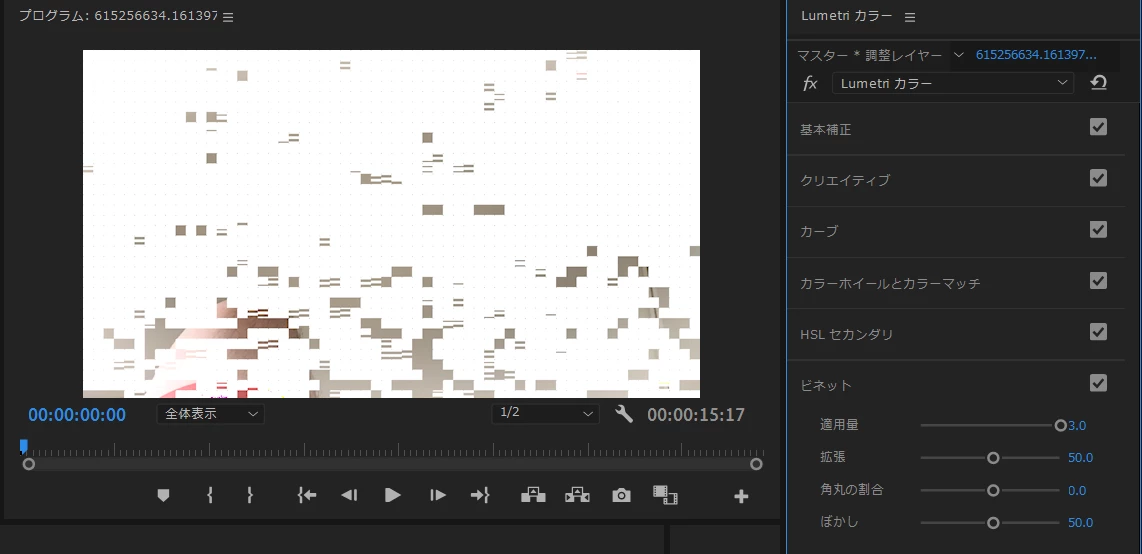The width and height of the screenshot is (1142, 554).
Task: Open the Lumetri カラー panel menu
Action: 910,17
